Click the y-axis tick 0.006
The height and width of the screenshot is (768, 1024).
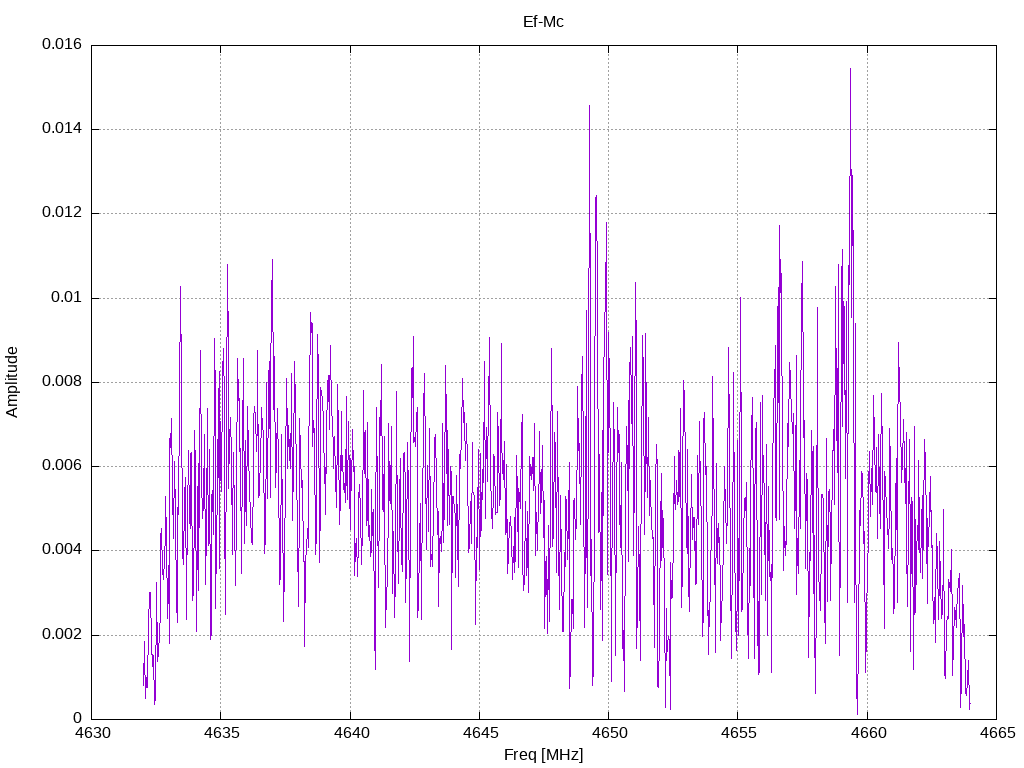coord(62,466)
